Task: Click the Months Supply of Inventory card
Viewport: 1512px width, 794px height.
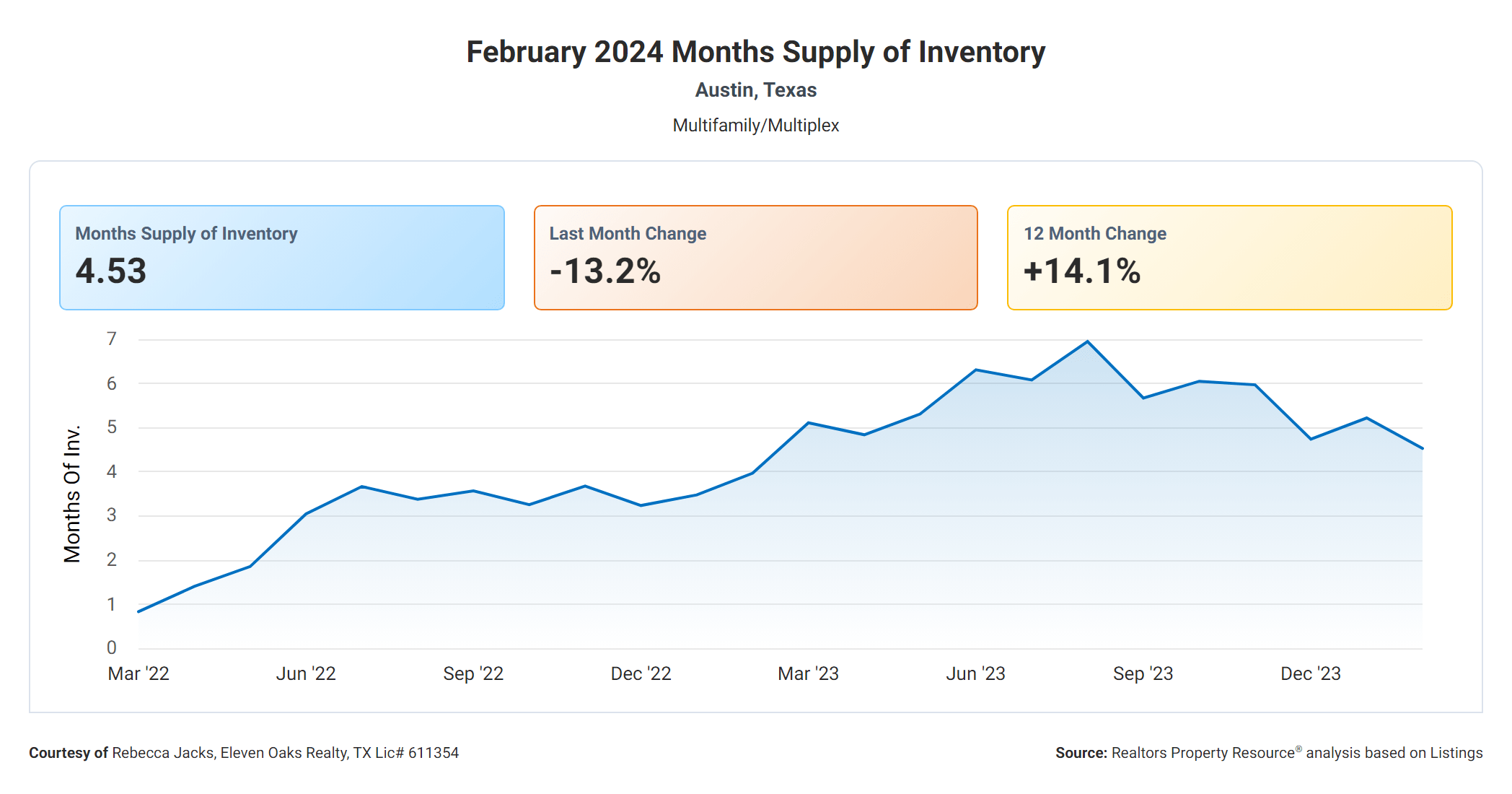Action: pyautogui.click(x=281, y=258)
